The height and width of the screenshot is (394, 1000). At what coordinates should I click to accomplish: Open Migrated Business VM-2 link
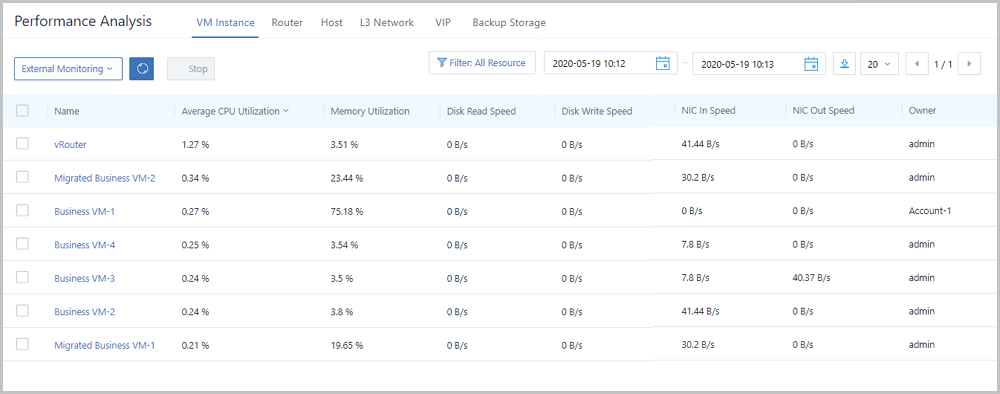click(x=105, y=178)
